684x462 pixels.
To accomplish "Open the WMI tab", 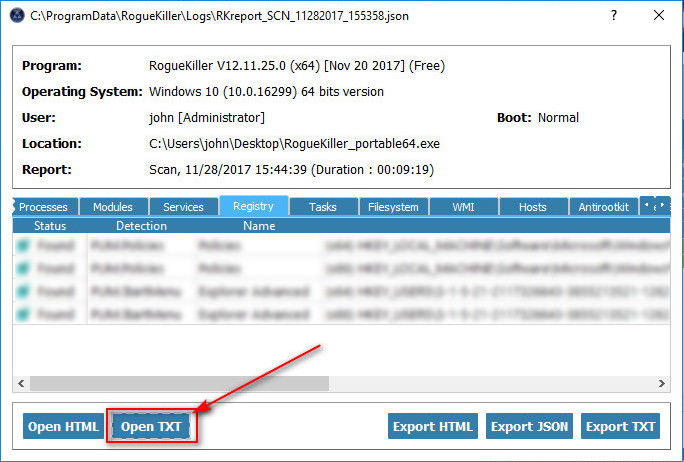I will point(463,207).
